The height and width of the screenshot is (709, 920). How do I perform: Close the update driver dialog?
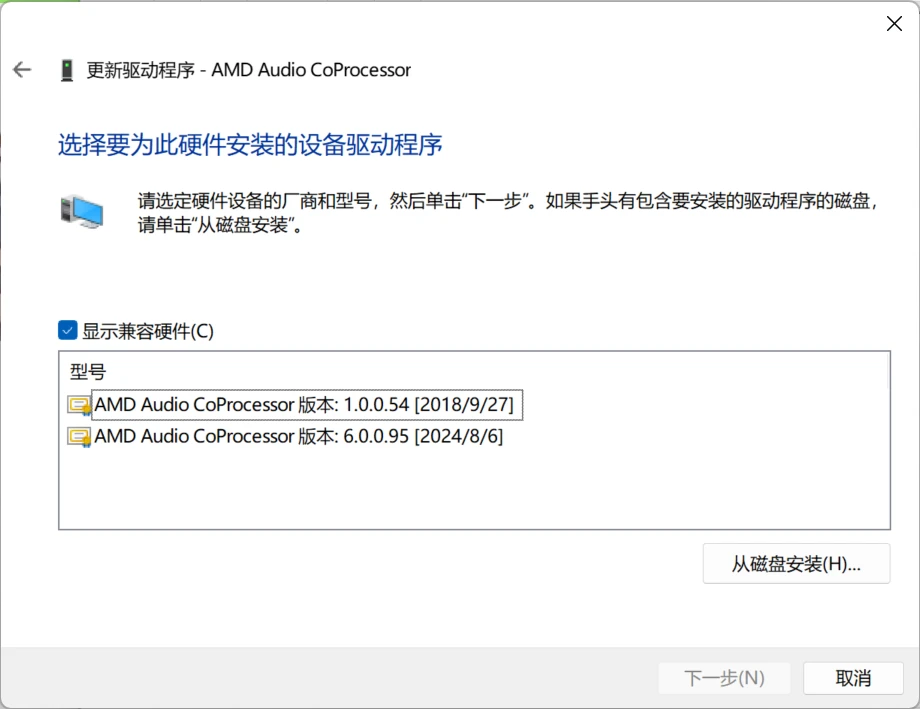coord(894,23)
